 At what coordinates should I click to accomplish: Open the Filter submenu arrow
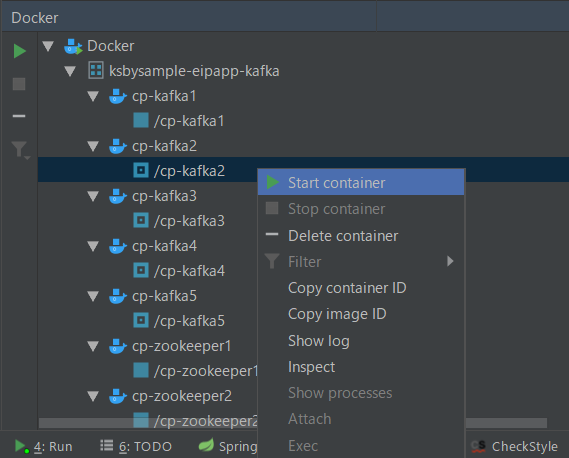[450, 261]
